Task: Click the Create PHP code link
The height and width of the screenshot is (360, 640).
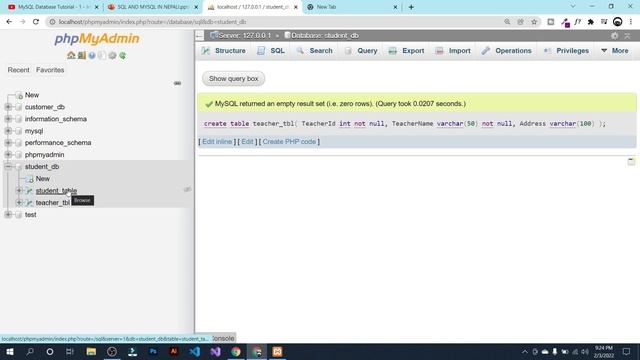Action: coord(289,142)
